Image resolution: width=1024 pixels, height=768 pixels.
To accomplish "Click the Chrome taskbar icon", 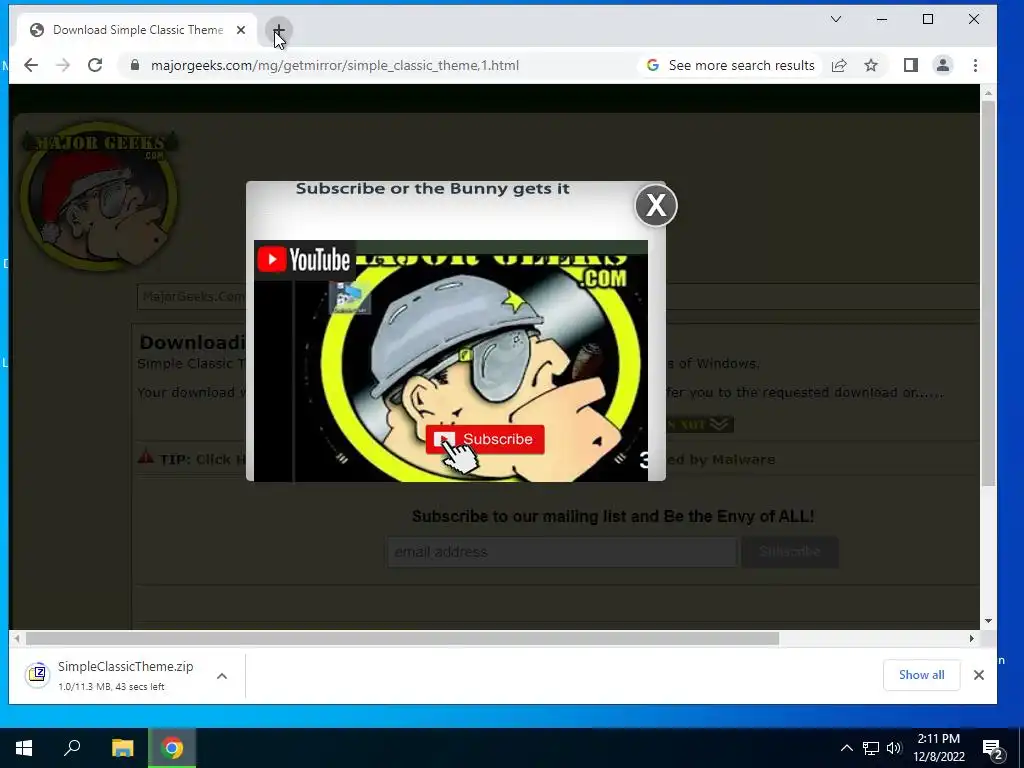I will tap(172, 748).
